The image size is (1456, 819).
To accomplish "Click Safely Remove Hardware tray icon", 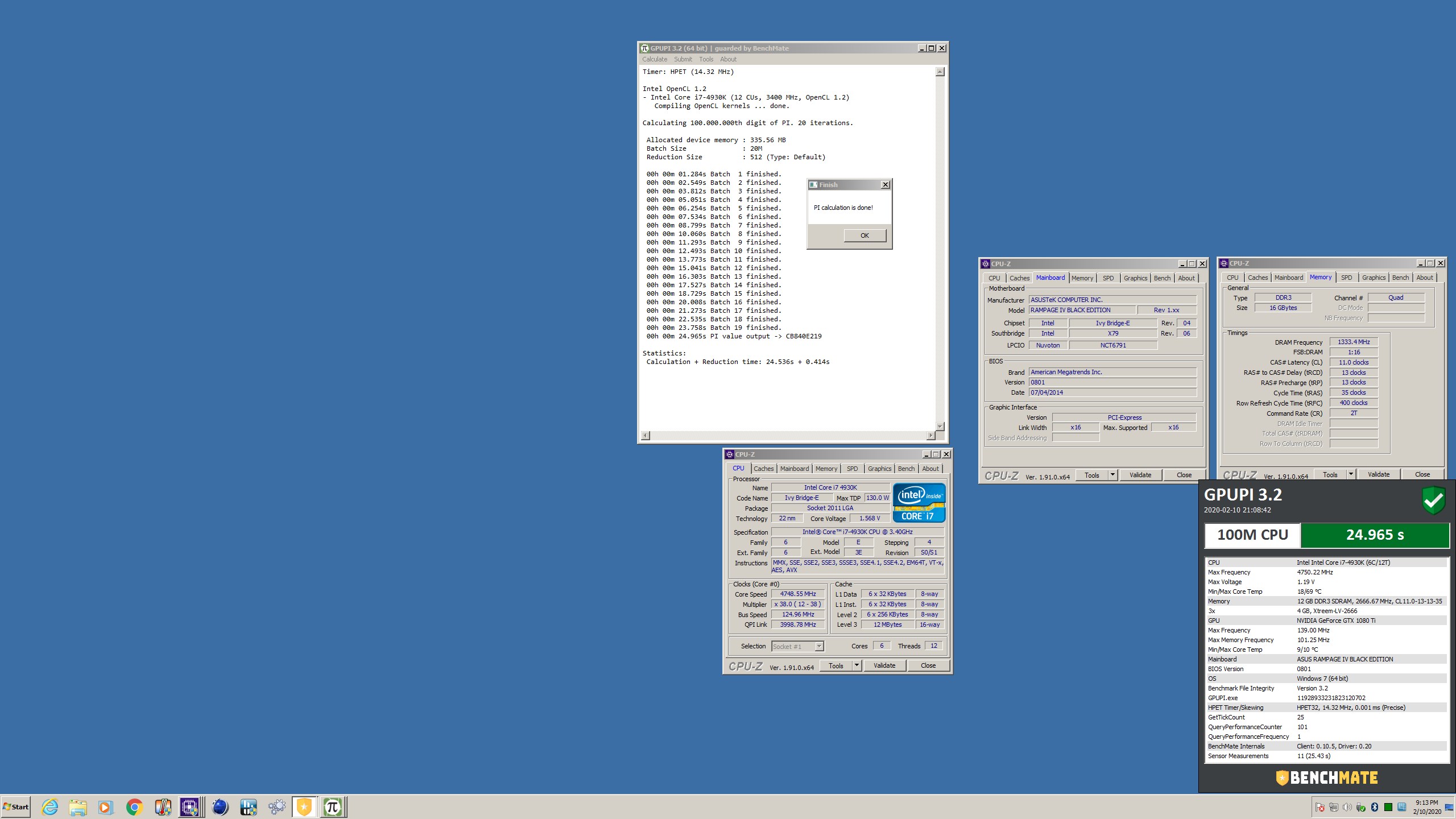I will pos(1361,807).
